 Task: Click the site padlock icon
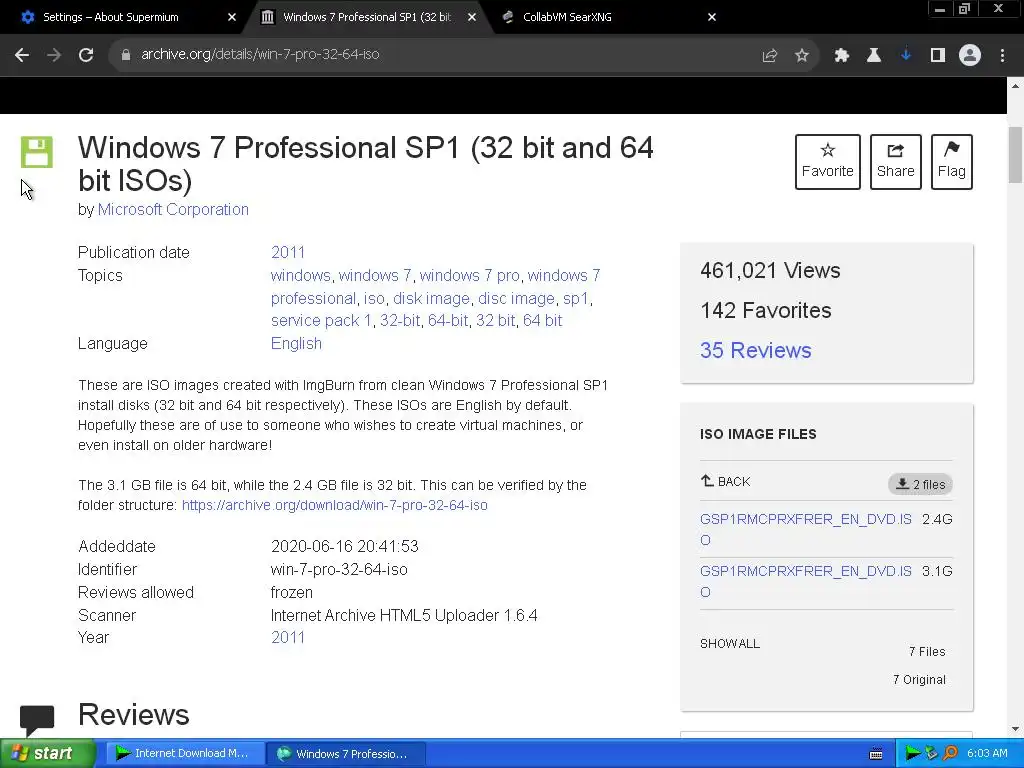click(x=126, y=55)
